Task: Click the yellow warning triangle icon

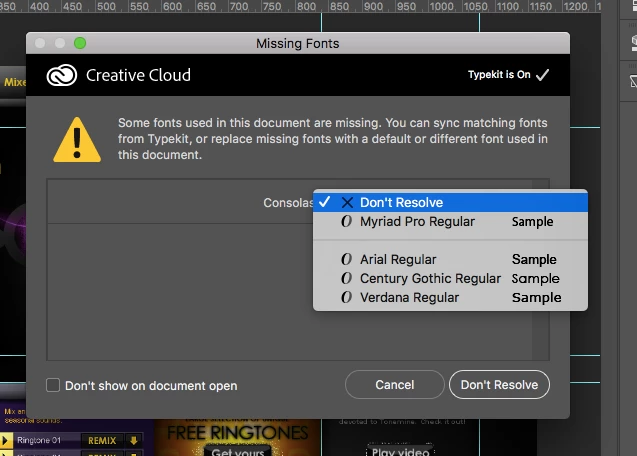Action: (x=77, y=140)
